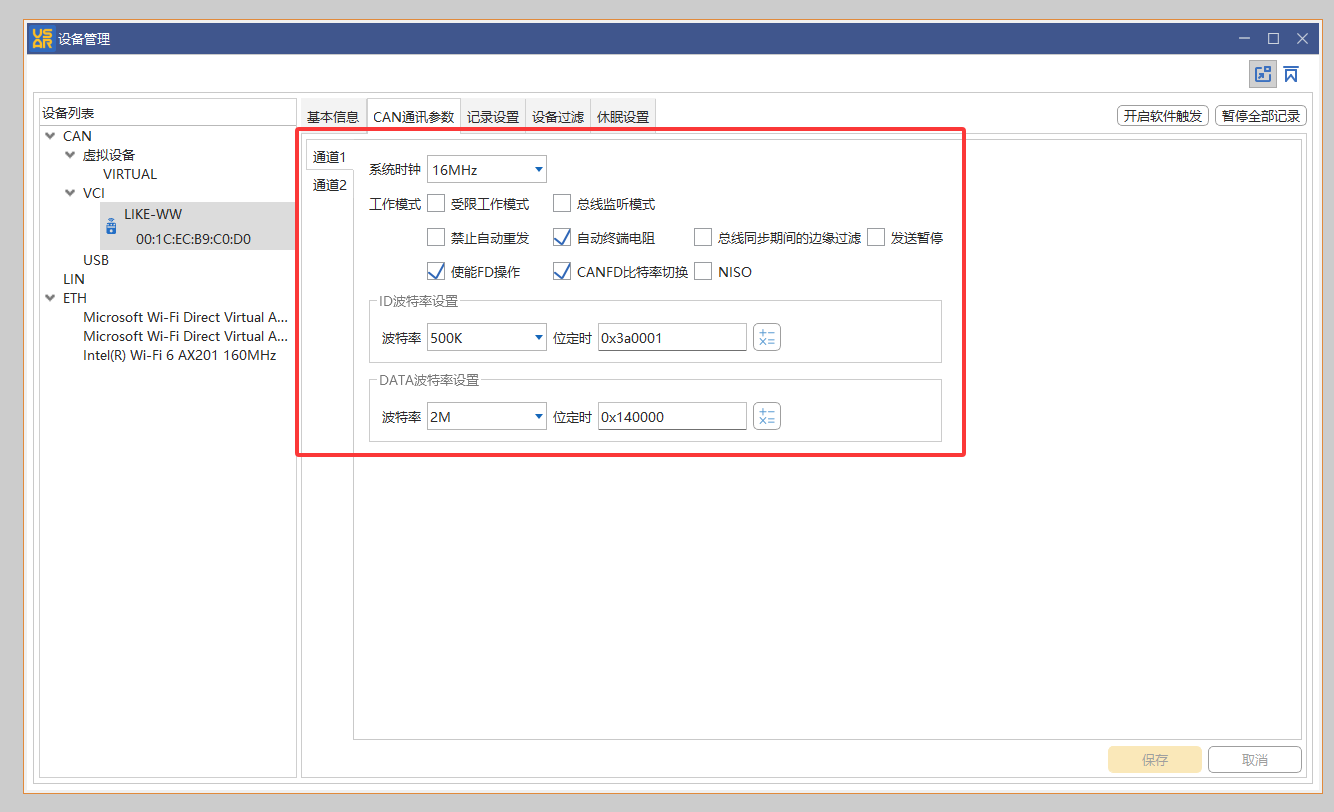This screenshot has width=1334, height=812.
Task: Toggle the 发送暂停 checkbox
Action: (876, 237)
